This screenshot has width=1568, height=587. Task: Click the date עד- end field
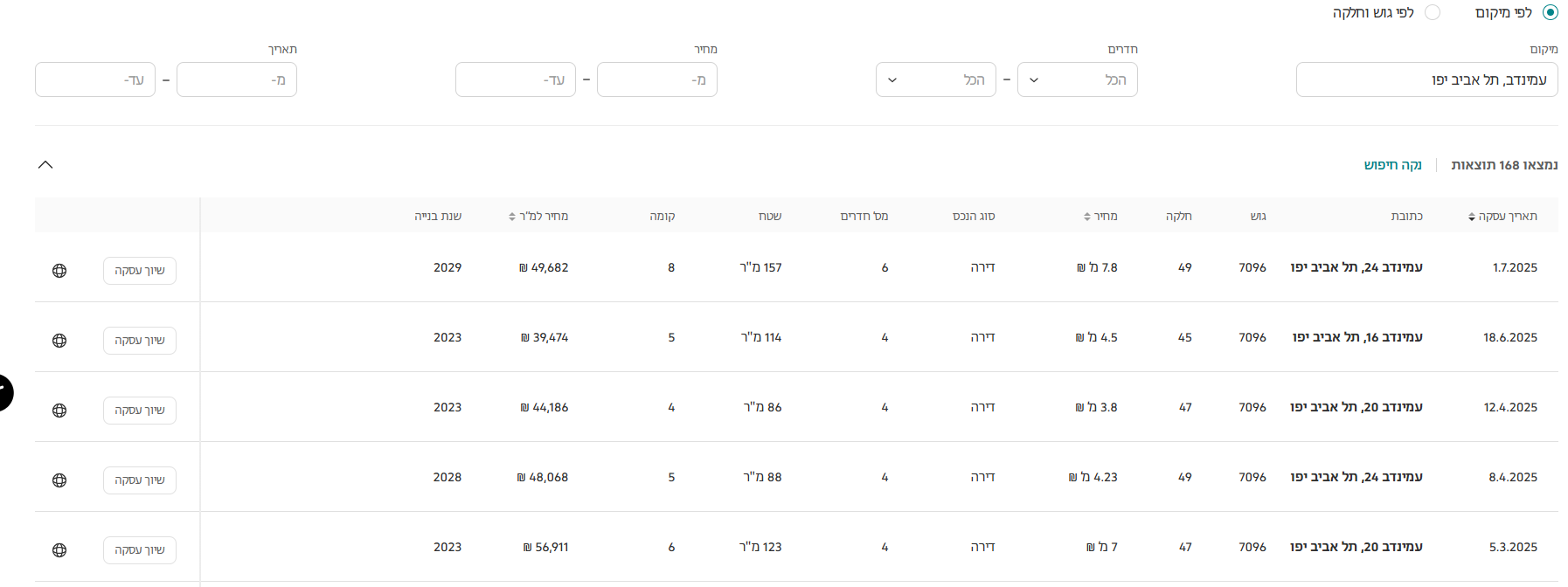95,79
